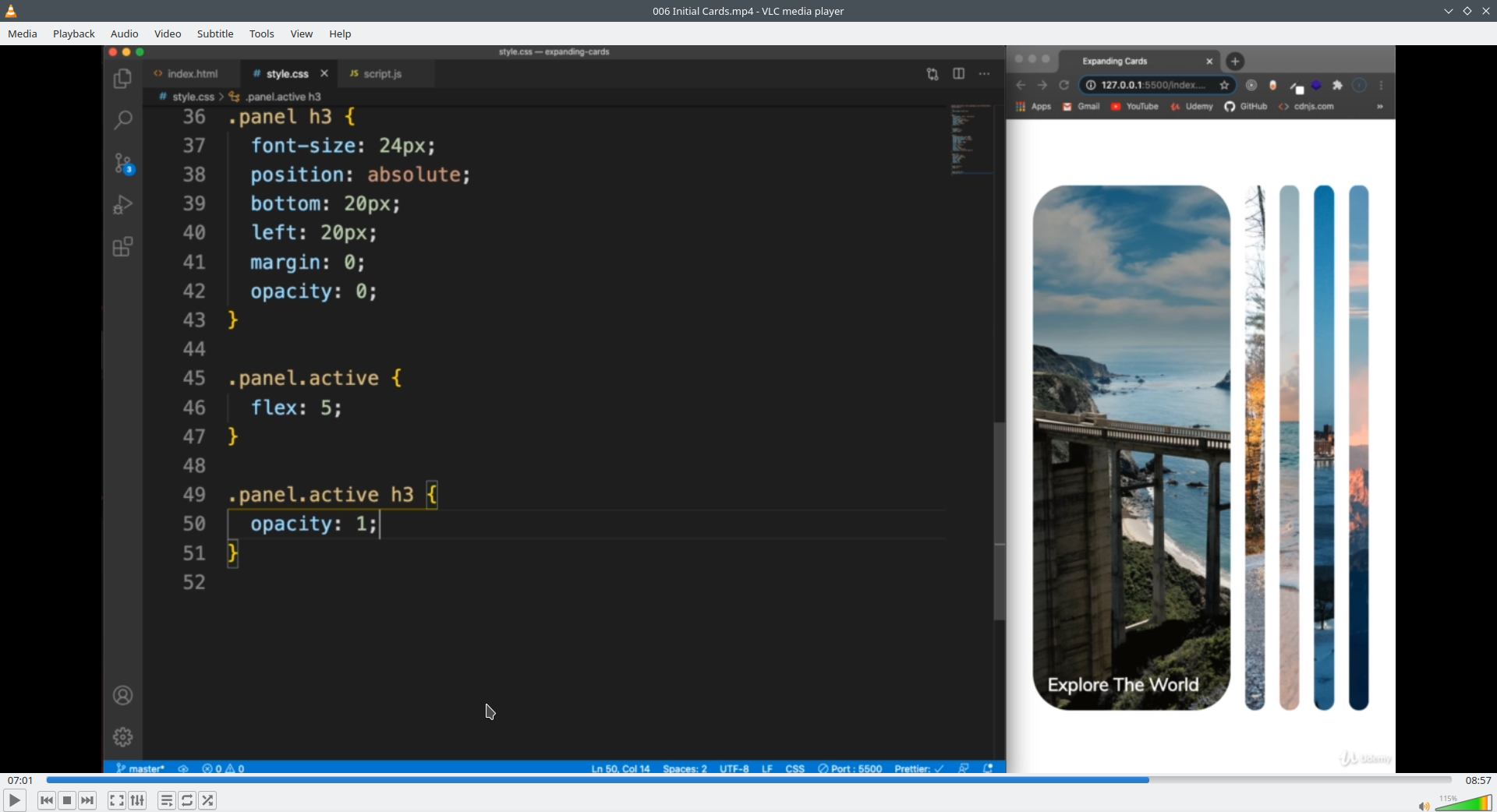Click the bookmark star in address bar
Viewport: 1497px width, 812px height.
[x=1225, y=85]
